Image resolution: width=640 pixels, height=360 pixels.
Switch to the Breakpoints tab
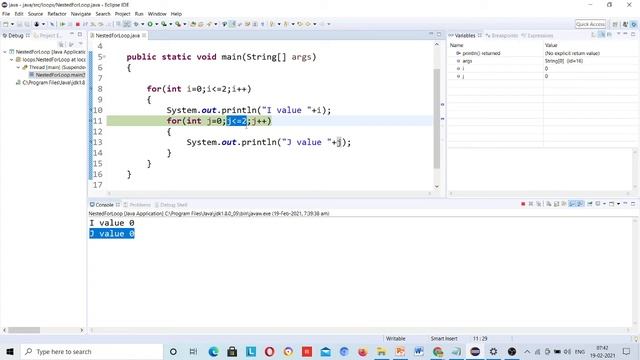502,36
